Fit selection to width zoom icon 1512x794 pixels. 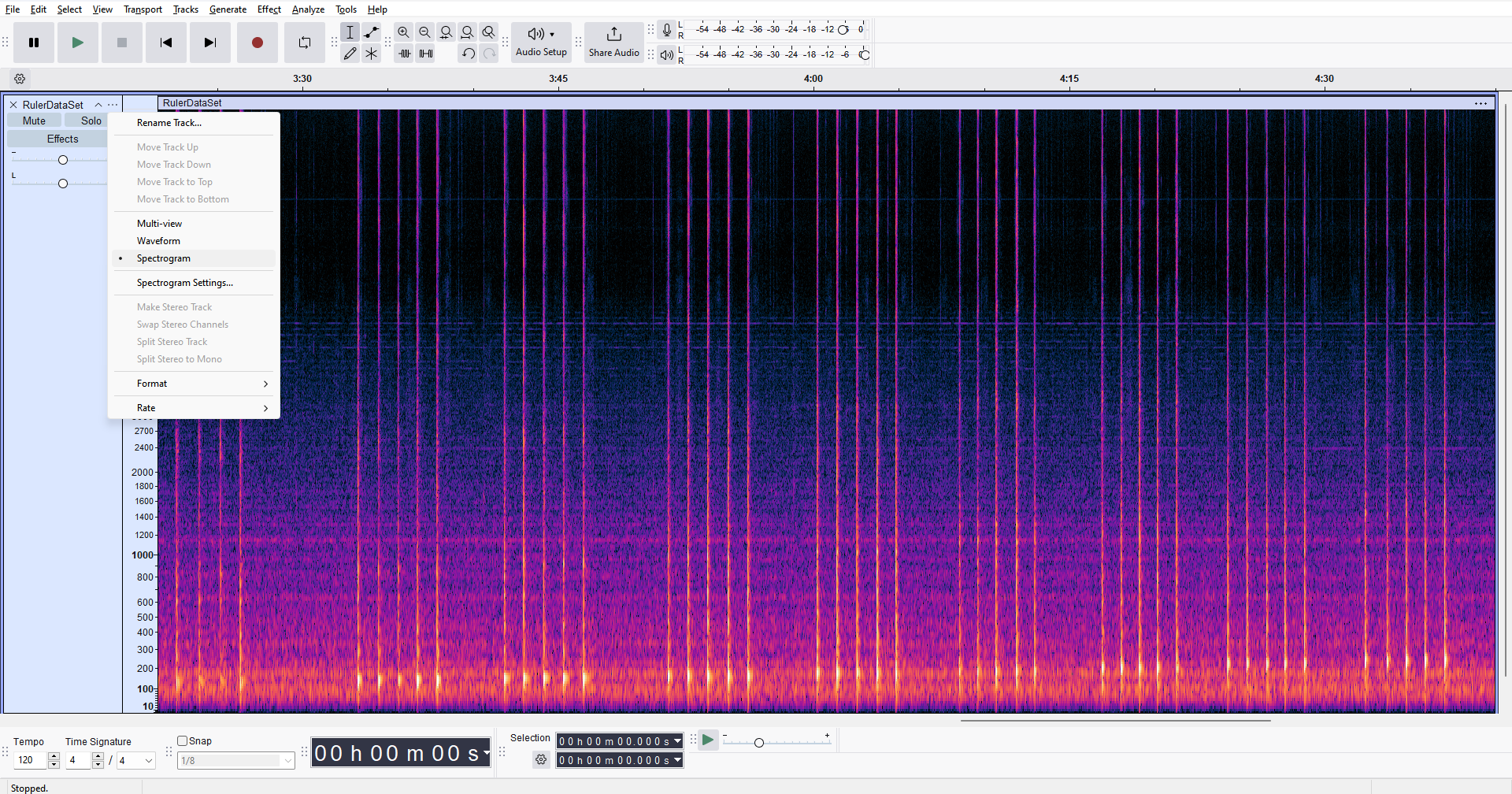pos(447,32)
